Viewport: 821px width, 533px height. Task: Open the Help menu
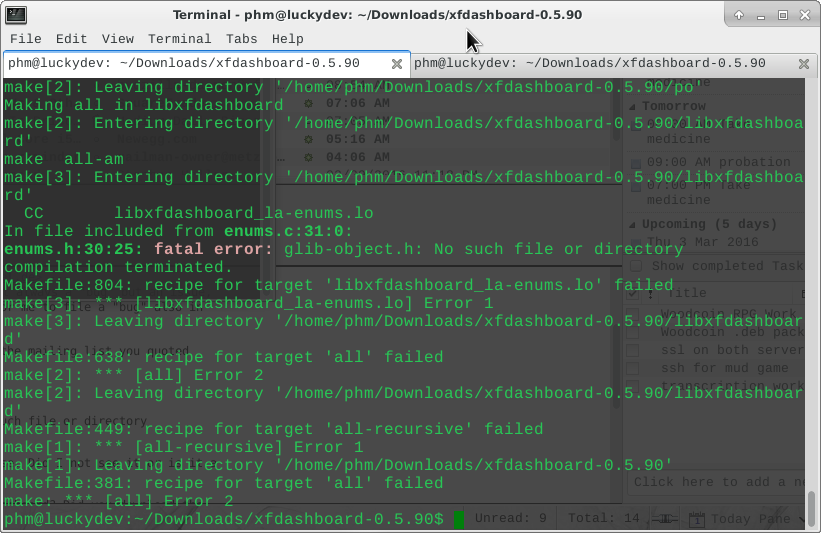pos(287,39)
